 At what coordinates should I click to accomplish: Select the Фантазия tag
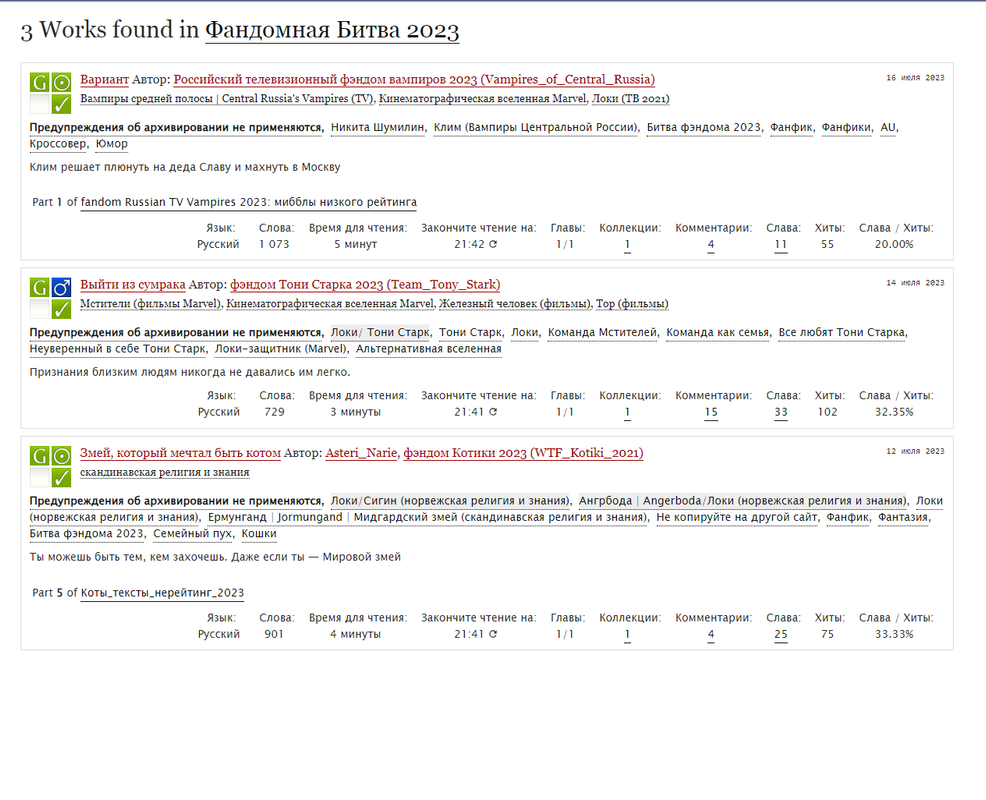click(x=903, y=517)
